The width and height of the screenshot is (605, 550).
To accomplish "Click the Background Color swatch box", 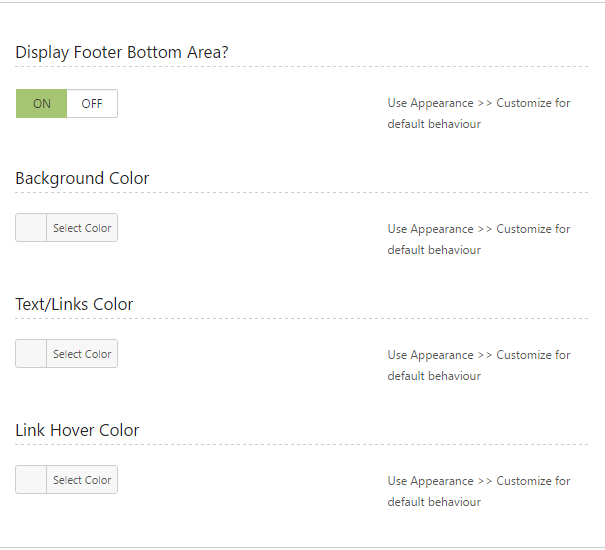I will 31,228.
